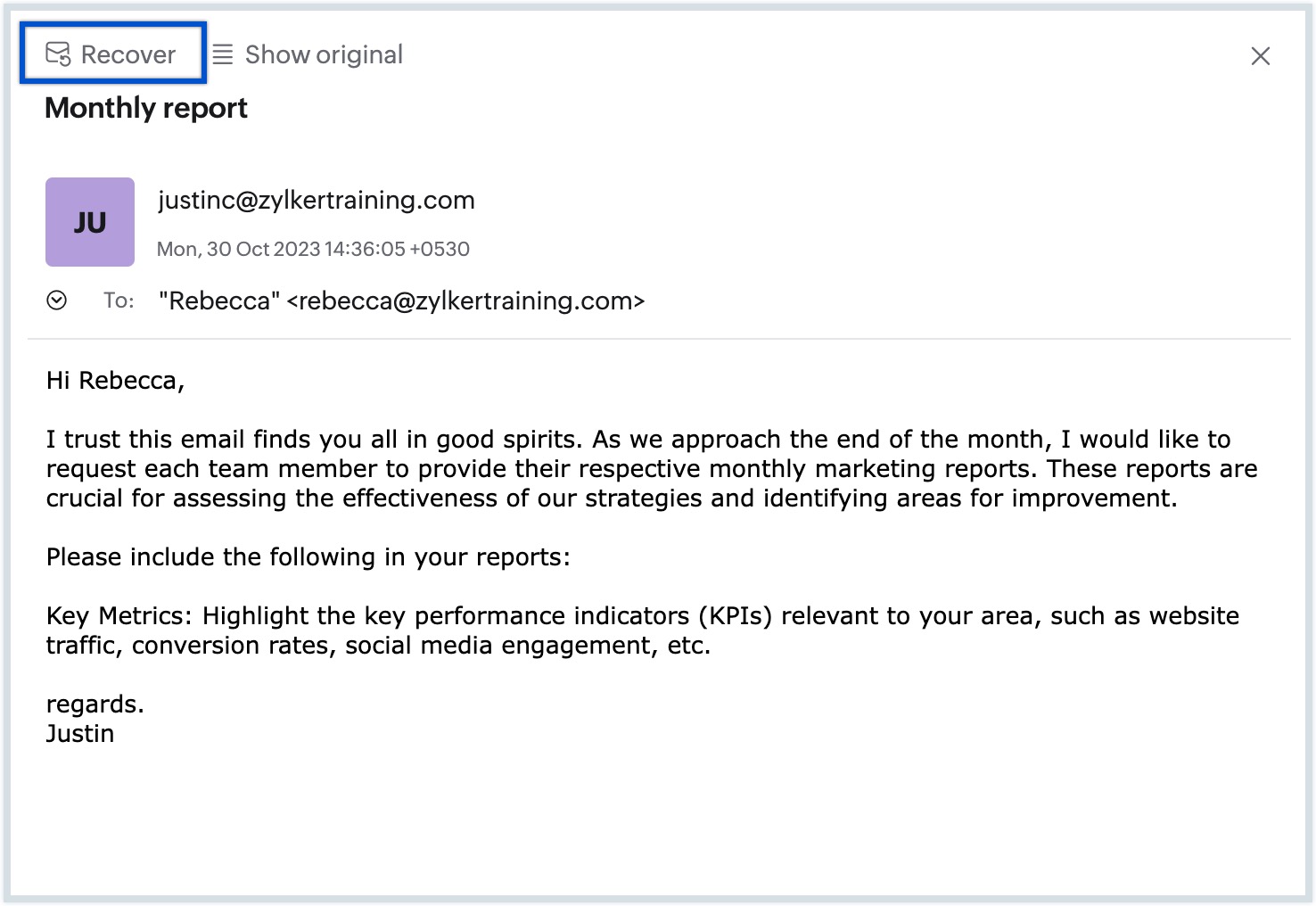
Task: Click the paragraph starting I trust this email
Action: (652, 469)
